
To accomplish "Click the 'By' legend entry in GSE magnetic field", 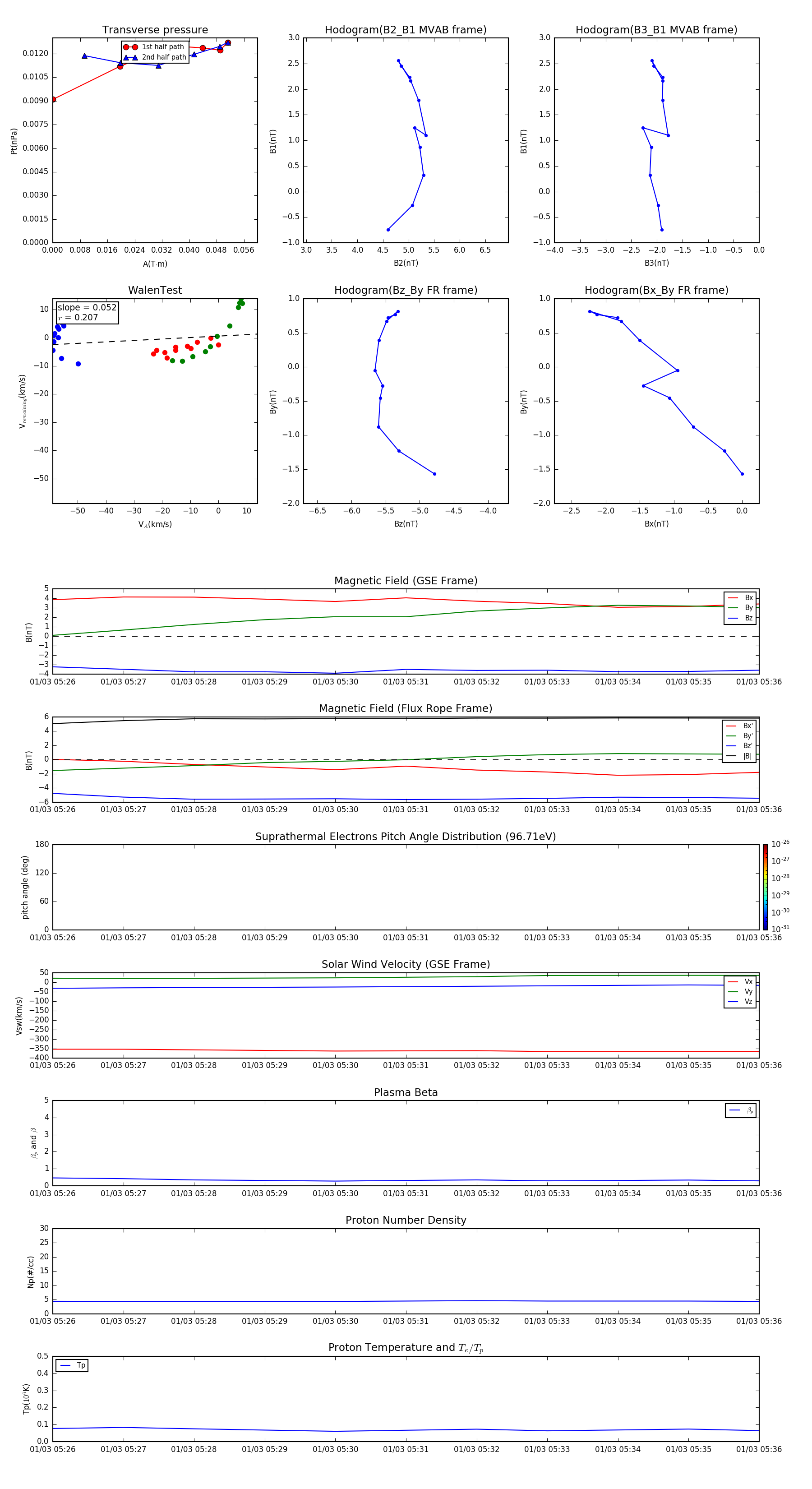I will tap(740, 607).
